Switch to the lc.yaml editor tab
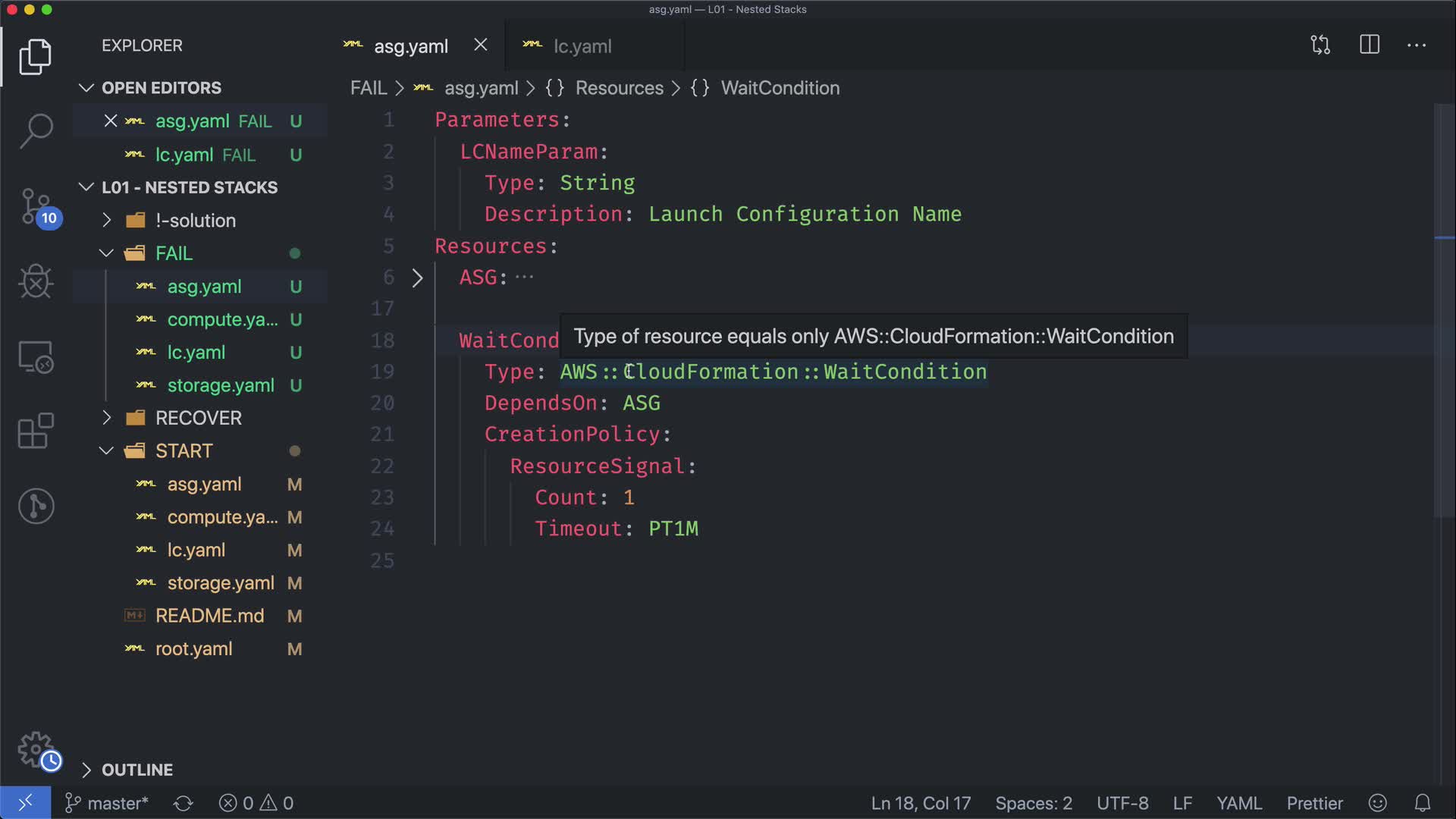 [x=582, y=46]
